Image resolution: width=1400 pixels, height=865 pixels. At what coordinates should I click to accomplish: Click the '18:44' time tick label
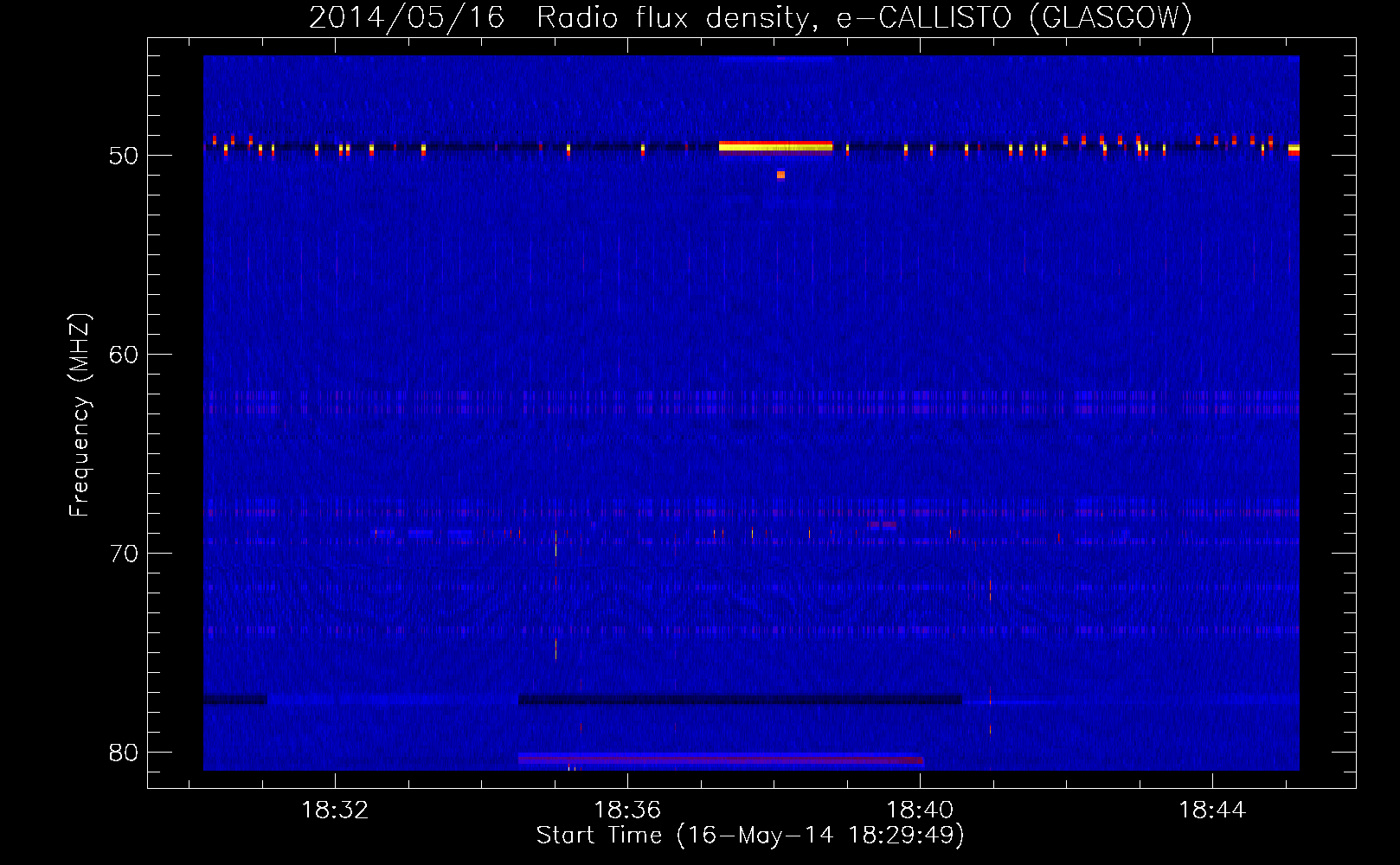1212,810
